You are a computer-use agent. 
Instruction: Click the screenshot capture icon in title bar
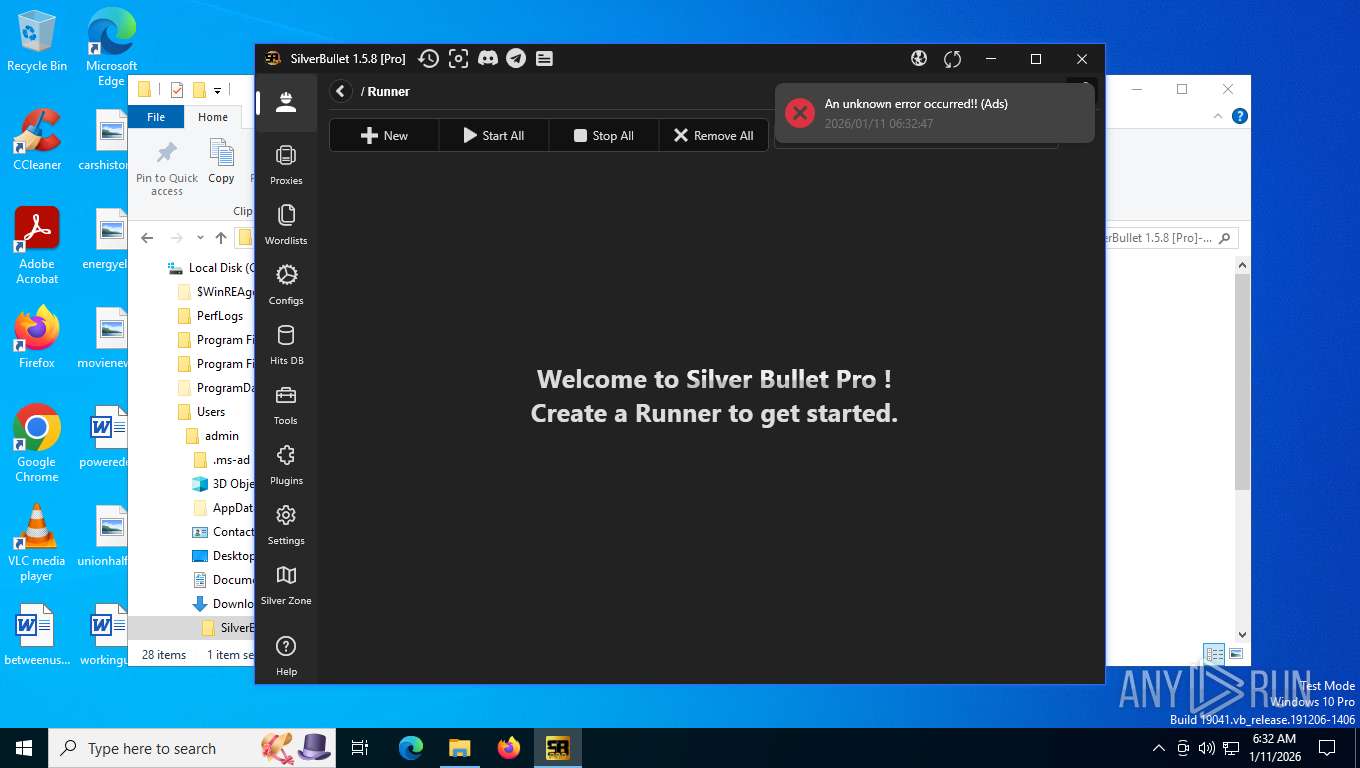pyautogui.click(x=458, y=59)
